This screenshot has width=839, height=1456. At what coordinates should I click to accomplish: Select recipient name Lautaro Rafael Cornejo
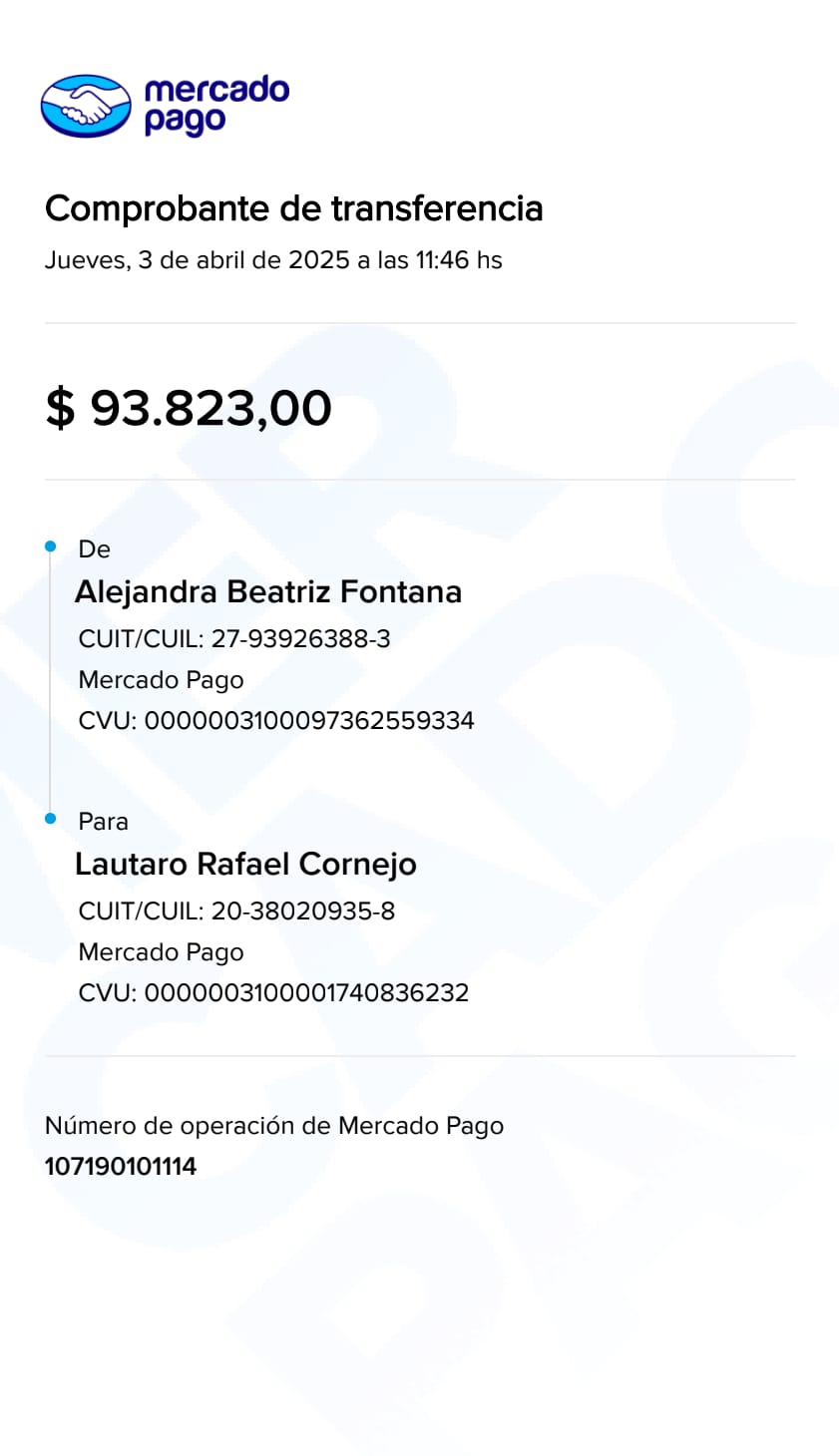pos(245,864)
